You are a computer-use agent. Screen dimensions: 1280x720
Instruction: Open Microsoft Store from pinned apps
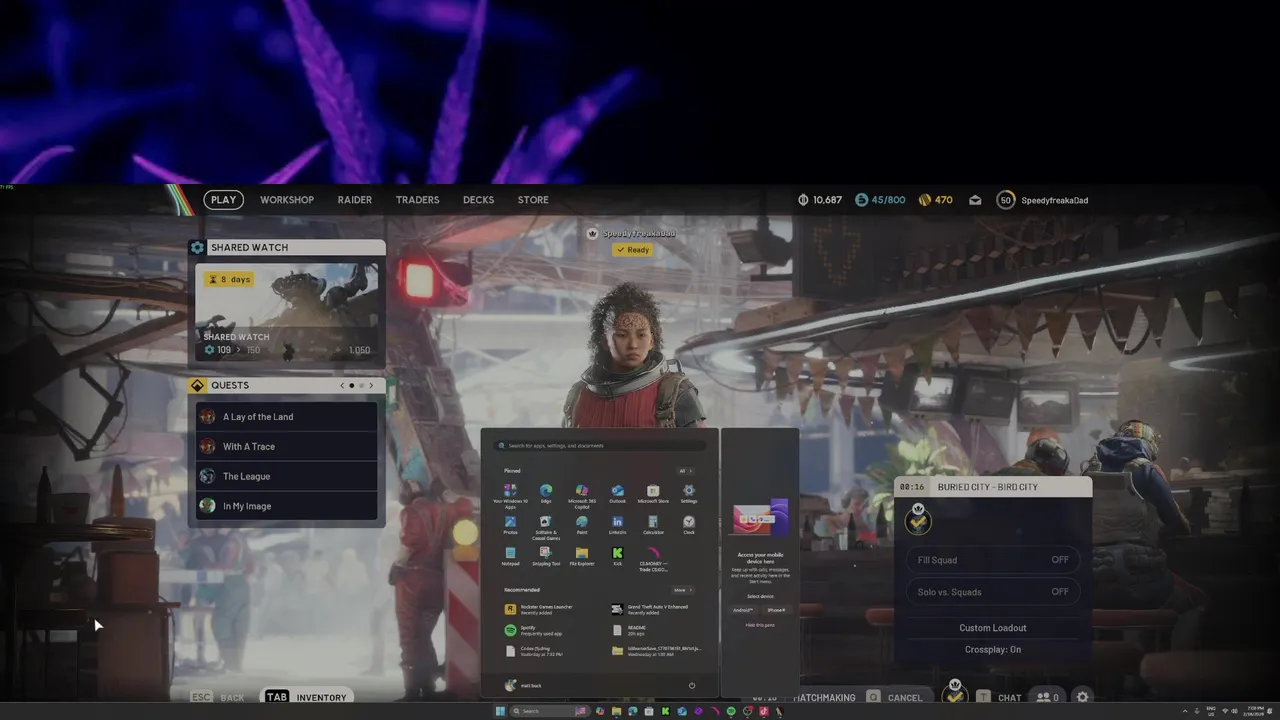point(653,494)
